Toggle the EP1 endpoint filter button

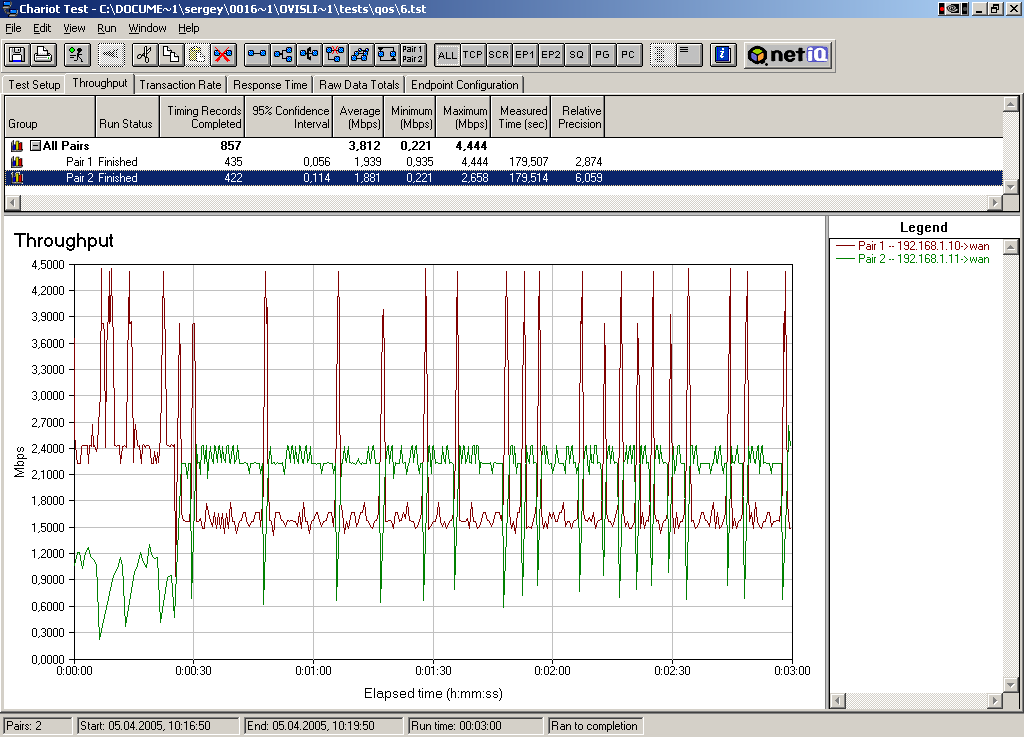(524, 55)
